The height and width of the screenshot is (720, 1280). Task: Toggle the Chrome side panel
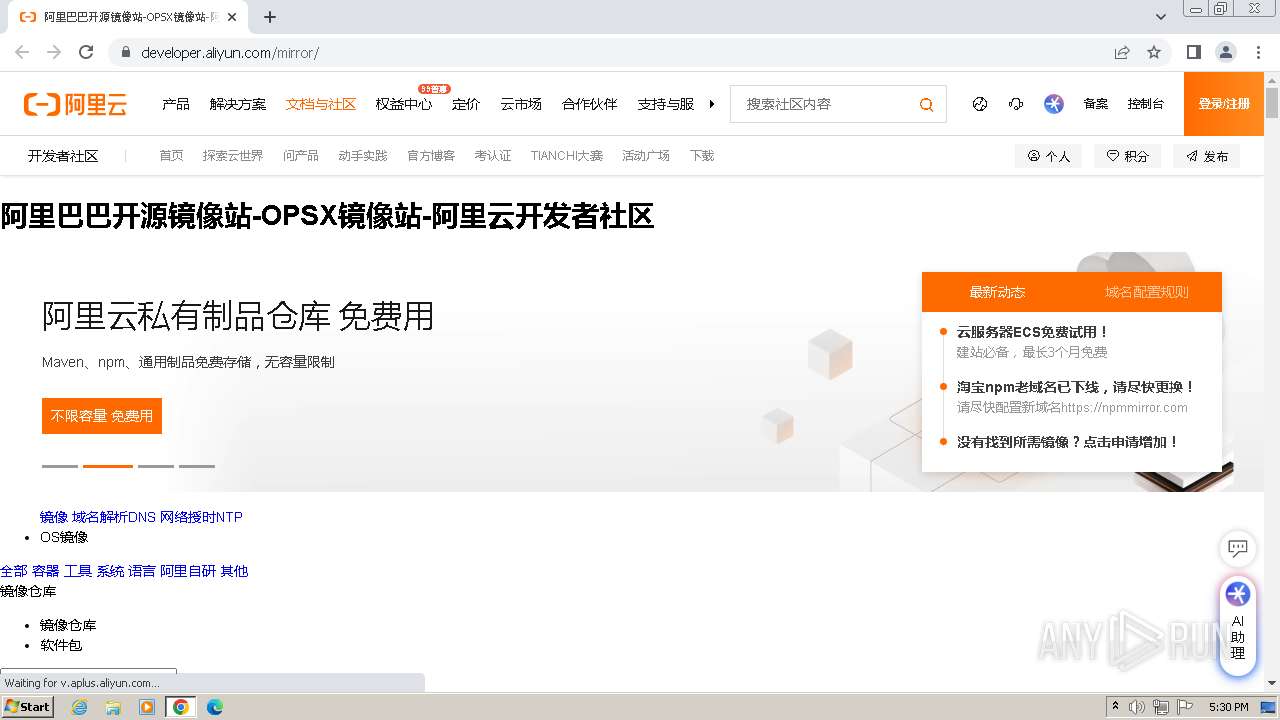[1194, 52]
